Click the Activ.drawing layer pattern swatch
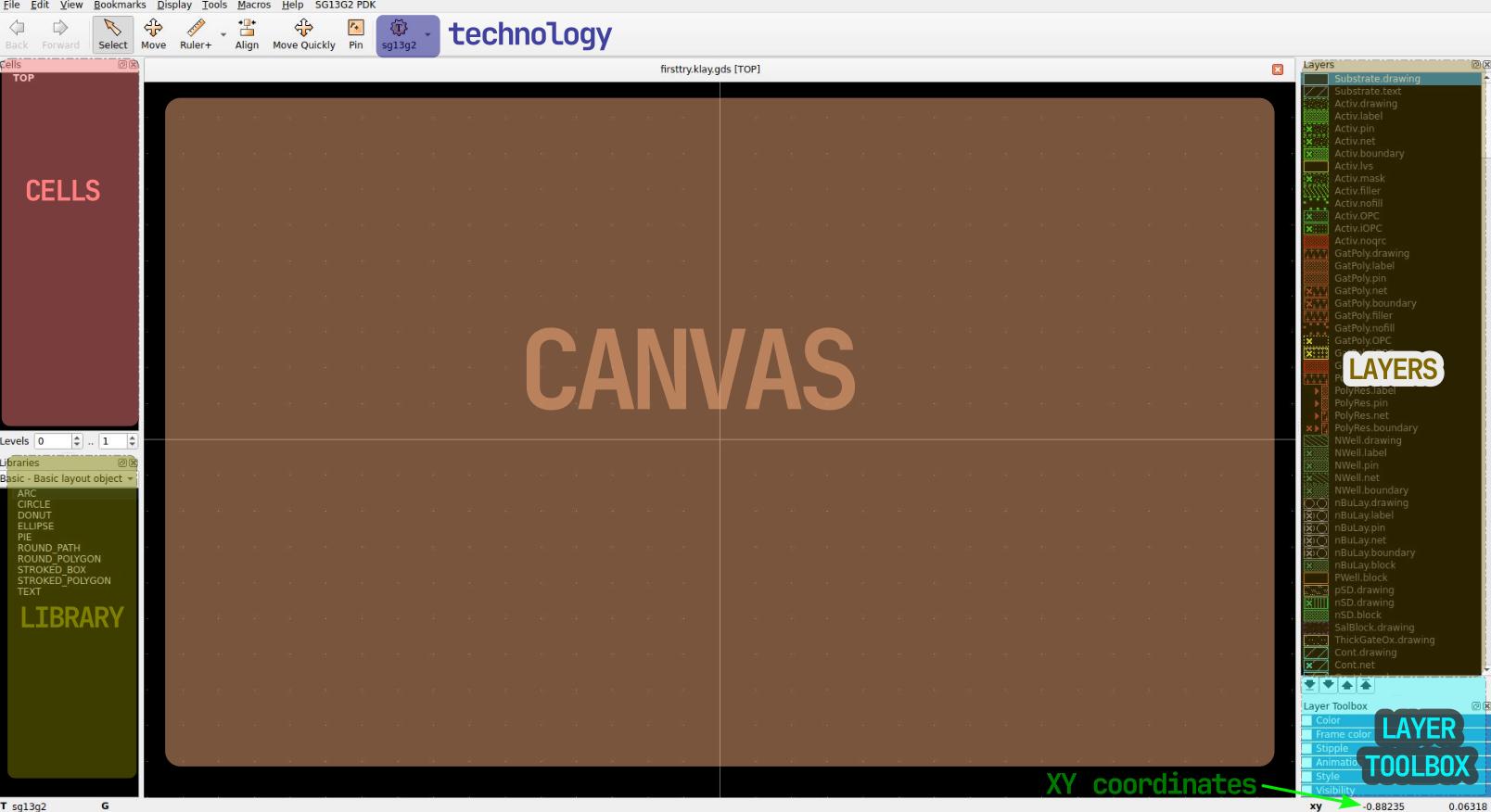The image size is (1491, 812). (x=1315, y=104)
